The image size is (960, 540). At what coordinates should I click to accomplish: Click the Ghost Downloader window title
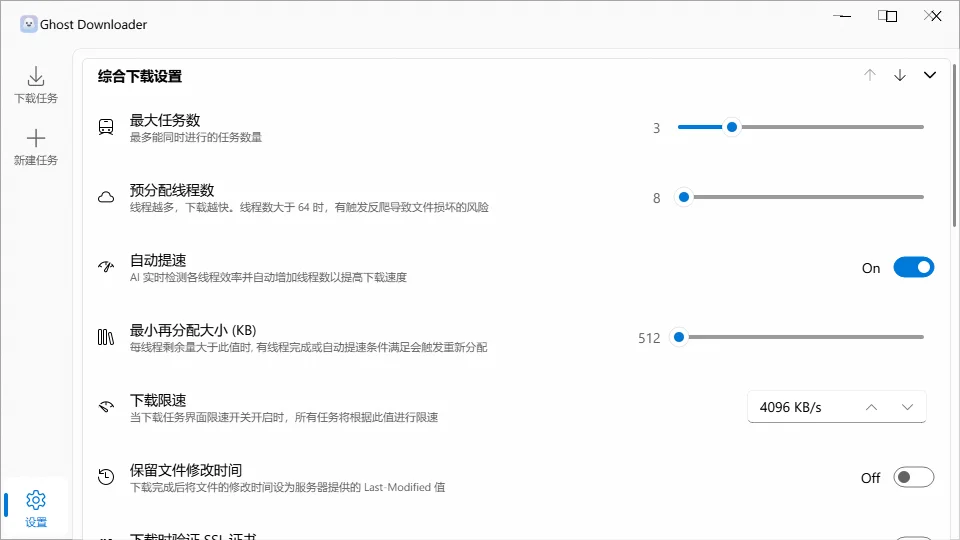click(93, 24)
